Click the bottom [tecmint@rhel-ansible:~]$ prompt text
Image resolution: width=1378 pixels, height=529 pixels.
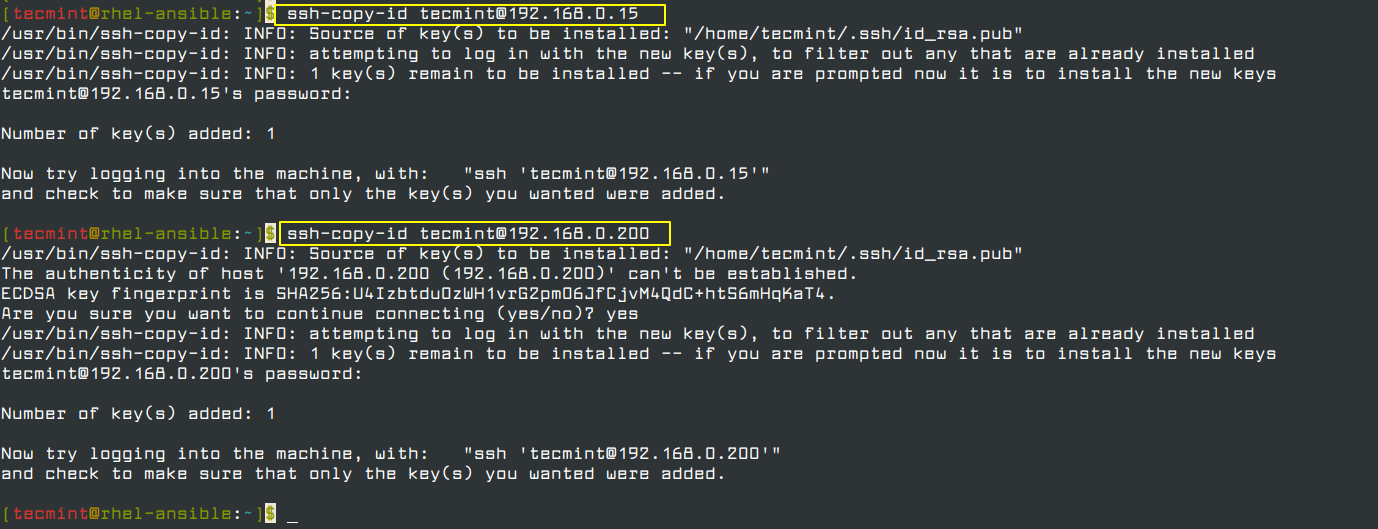[x=138, y=514]
